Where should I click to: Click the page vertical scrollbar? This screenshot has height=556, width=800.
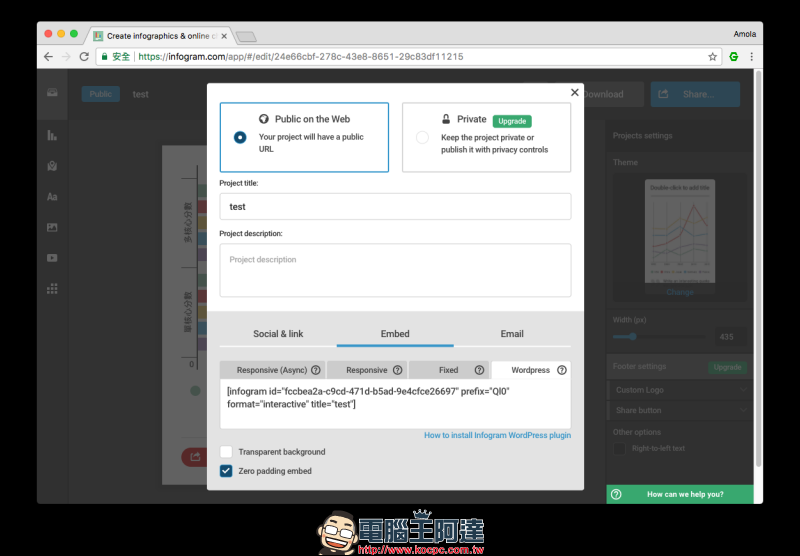pyautogui.click(x=758, y=268)
